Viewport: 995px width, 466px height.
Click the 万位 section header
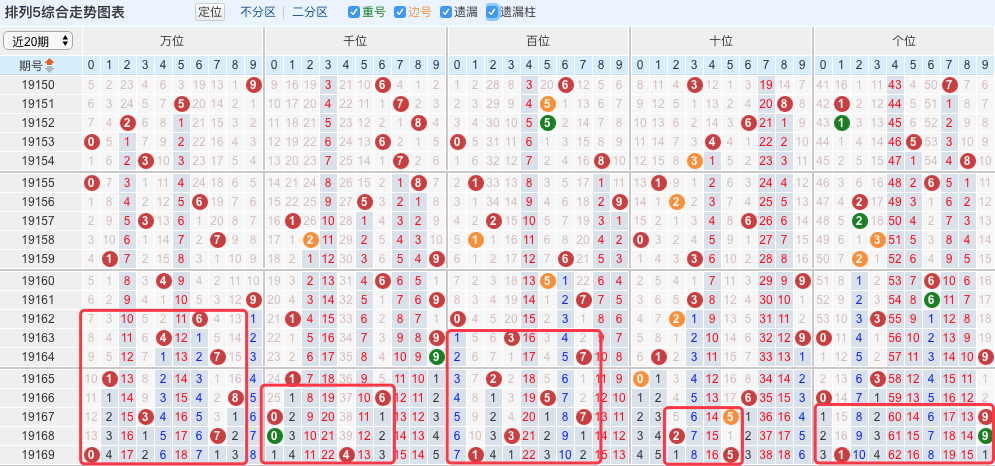click(172, 41)
